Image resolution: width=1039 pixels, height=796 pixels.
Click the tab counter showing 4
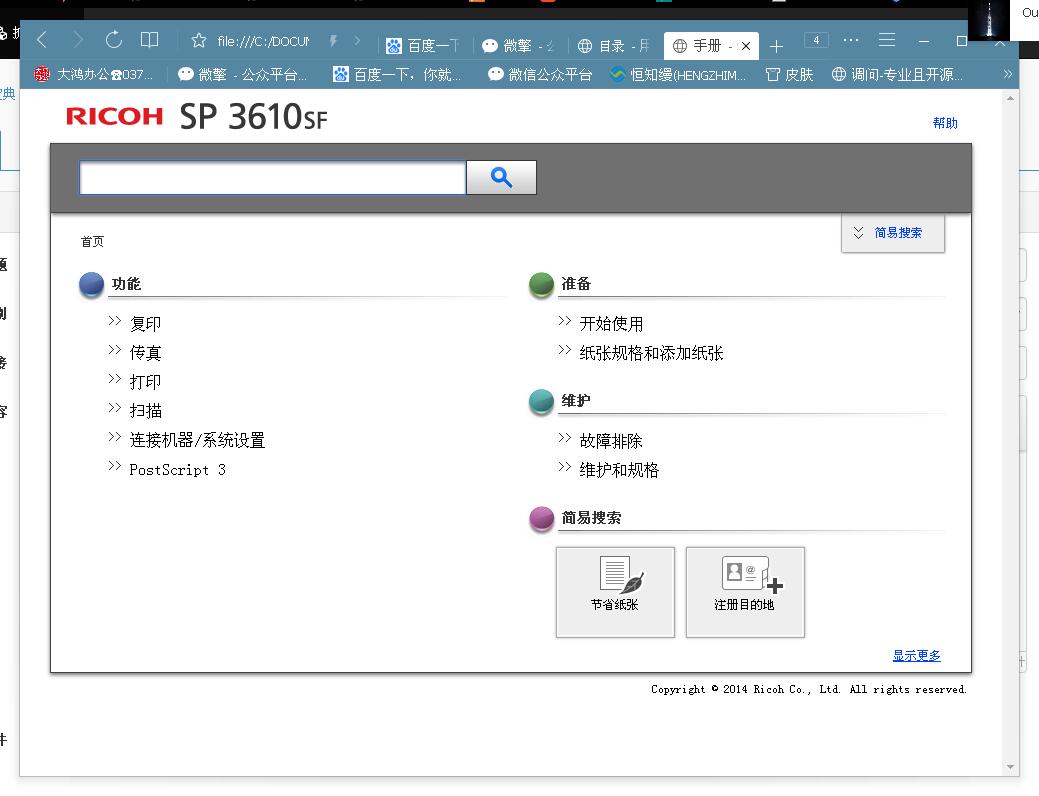click(x=816, y=40)
